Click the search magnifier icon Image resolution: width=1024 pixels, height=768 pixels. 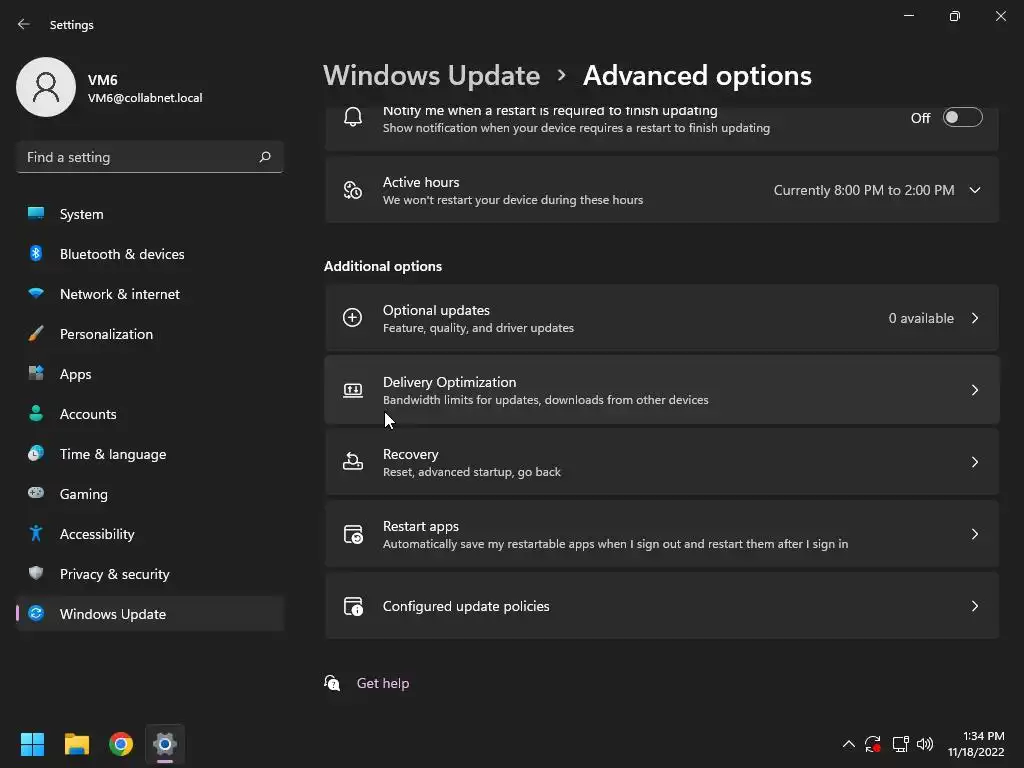(264, 157)
